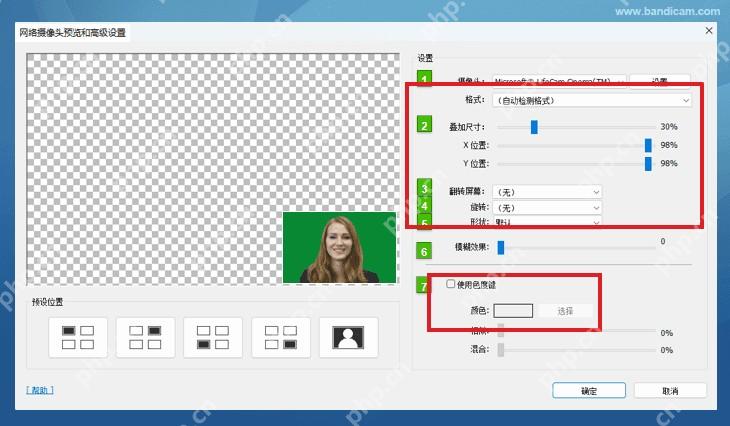Click the X 位置 slider handle
The height and width of the screenshot is (426, 730).
tap(648, 145)
